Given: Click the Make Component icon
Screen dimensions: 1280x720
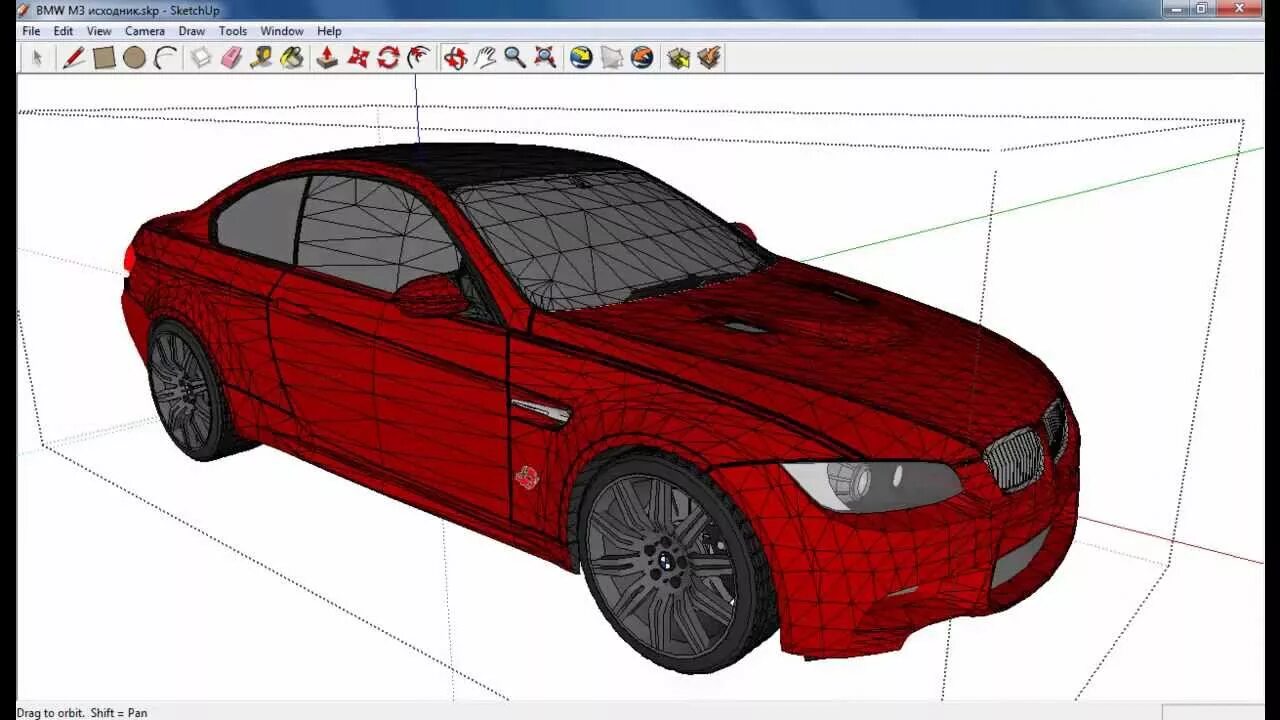Looking at the screenshot, I should [x=201, y=58].
